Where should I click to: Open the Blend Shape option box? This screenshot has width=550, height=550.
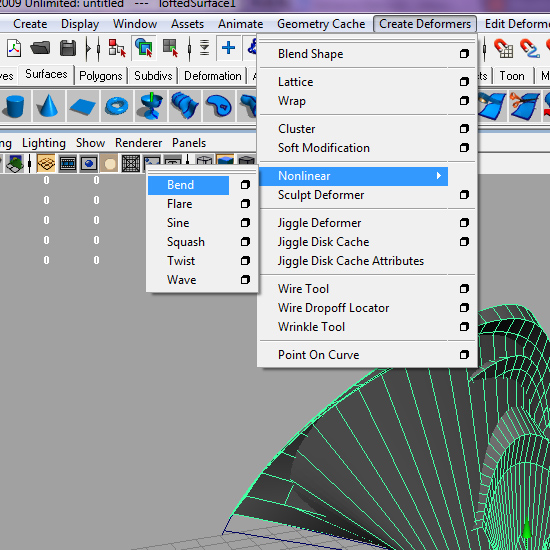(x=464, y=54)
